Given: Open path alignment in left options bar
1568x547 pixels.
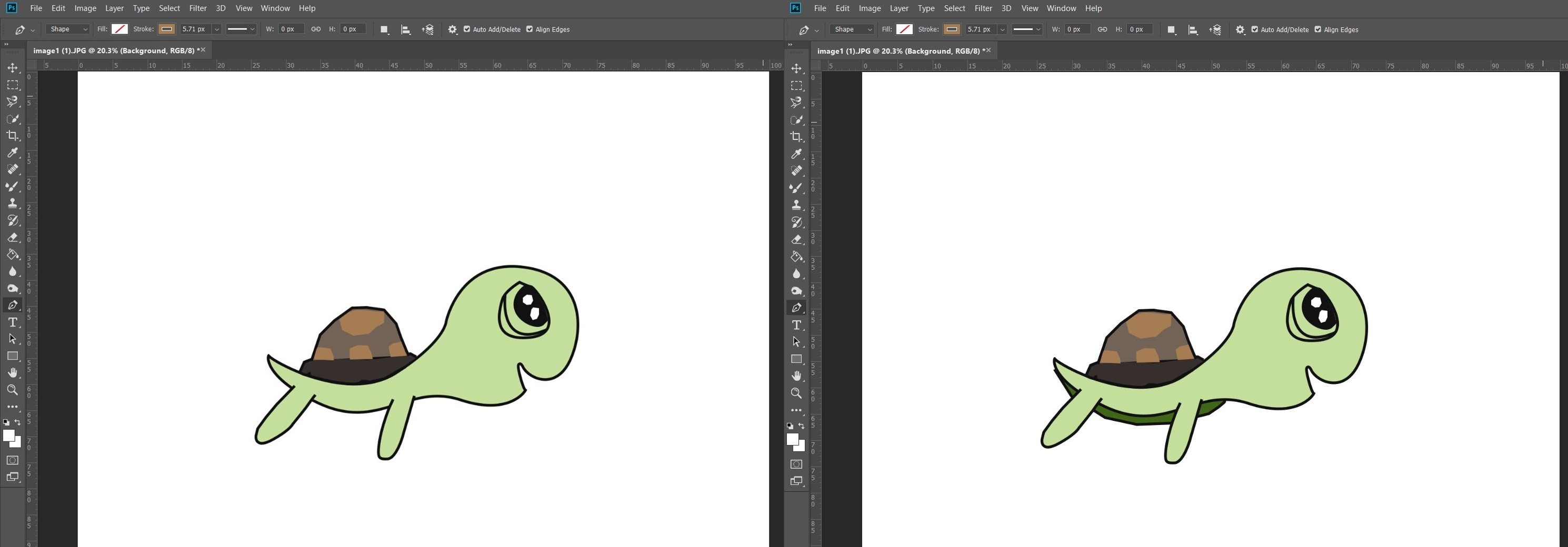Looking at the screenshot, I should tap(405, 29).
